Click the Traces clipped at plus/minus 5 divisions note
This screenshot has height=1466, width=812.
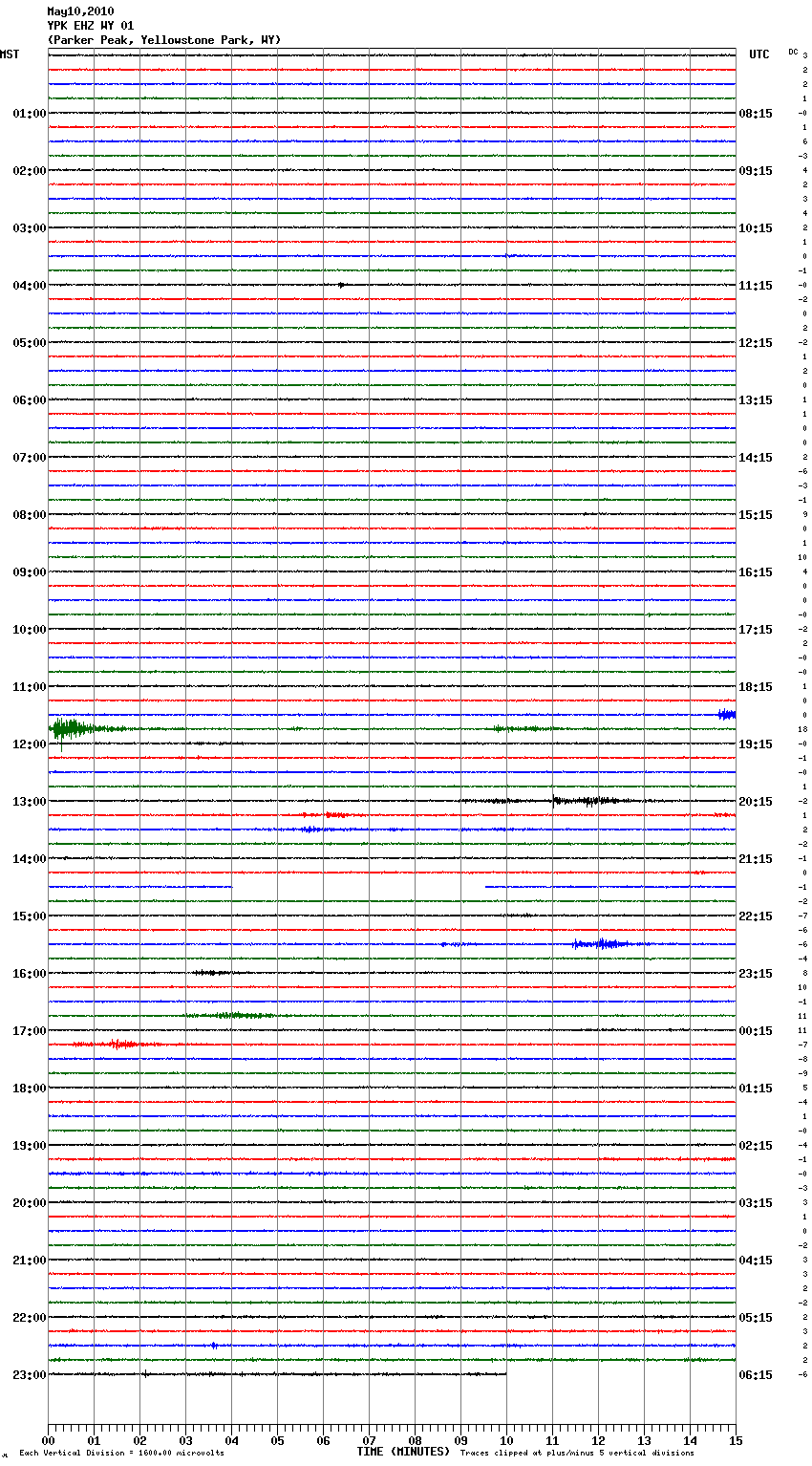point(577,1453)
